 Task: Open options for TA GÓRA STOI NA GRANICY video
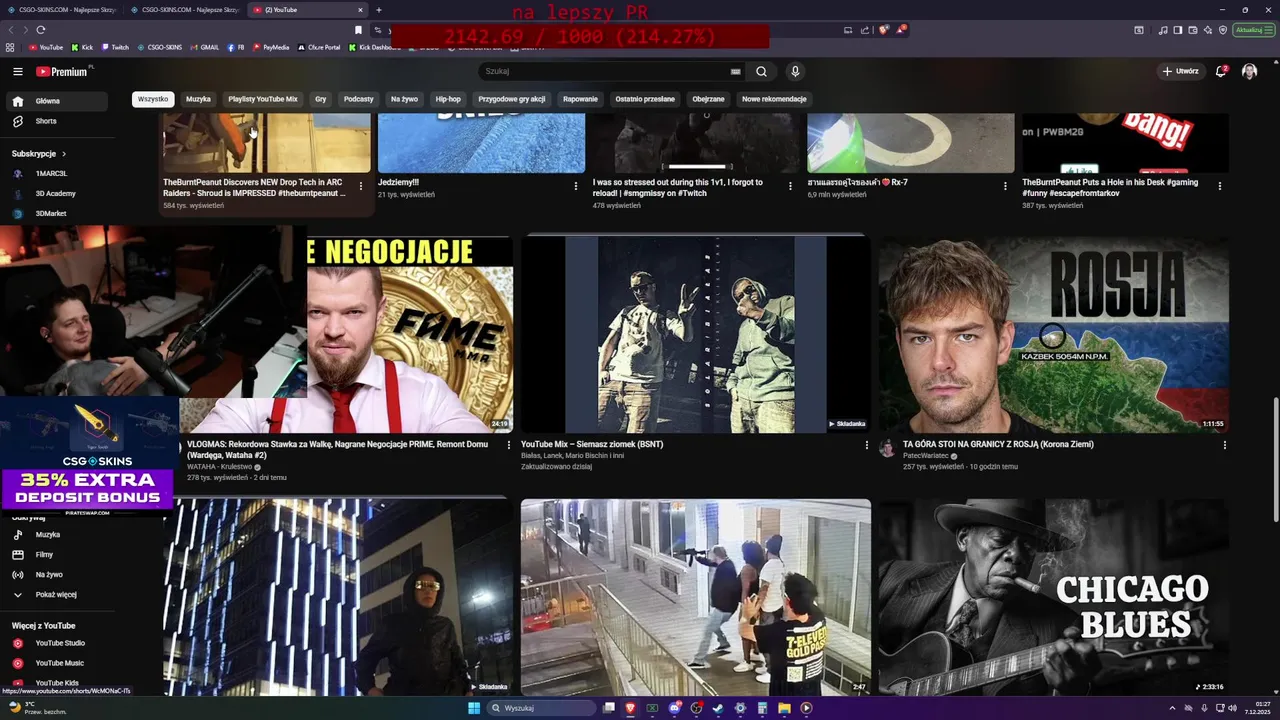(1224, 445)
